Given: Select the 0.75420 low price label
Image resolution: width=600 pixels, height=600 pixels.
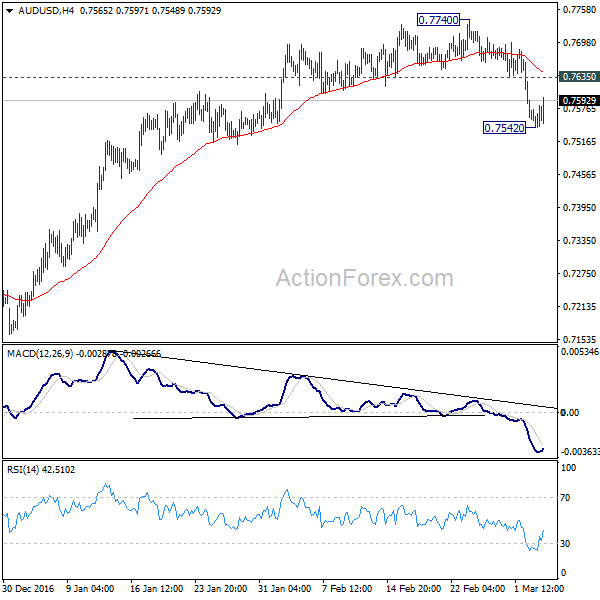Looking at the screenshot, I should point(504,127).
